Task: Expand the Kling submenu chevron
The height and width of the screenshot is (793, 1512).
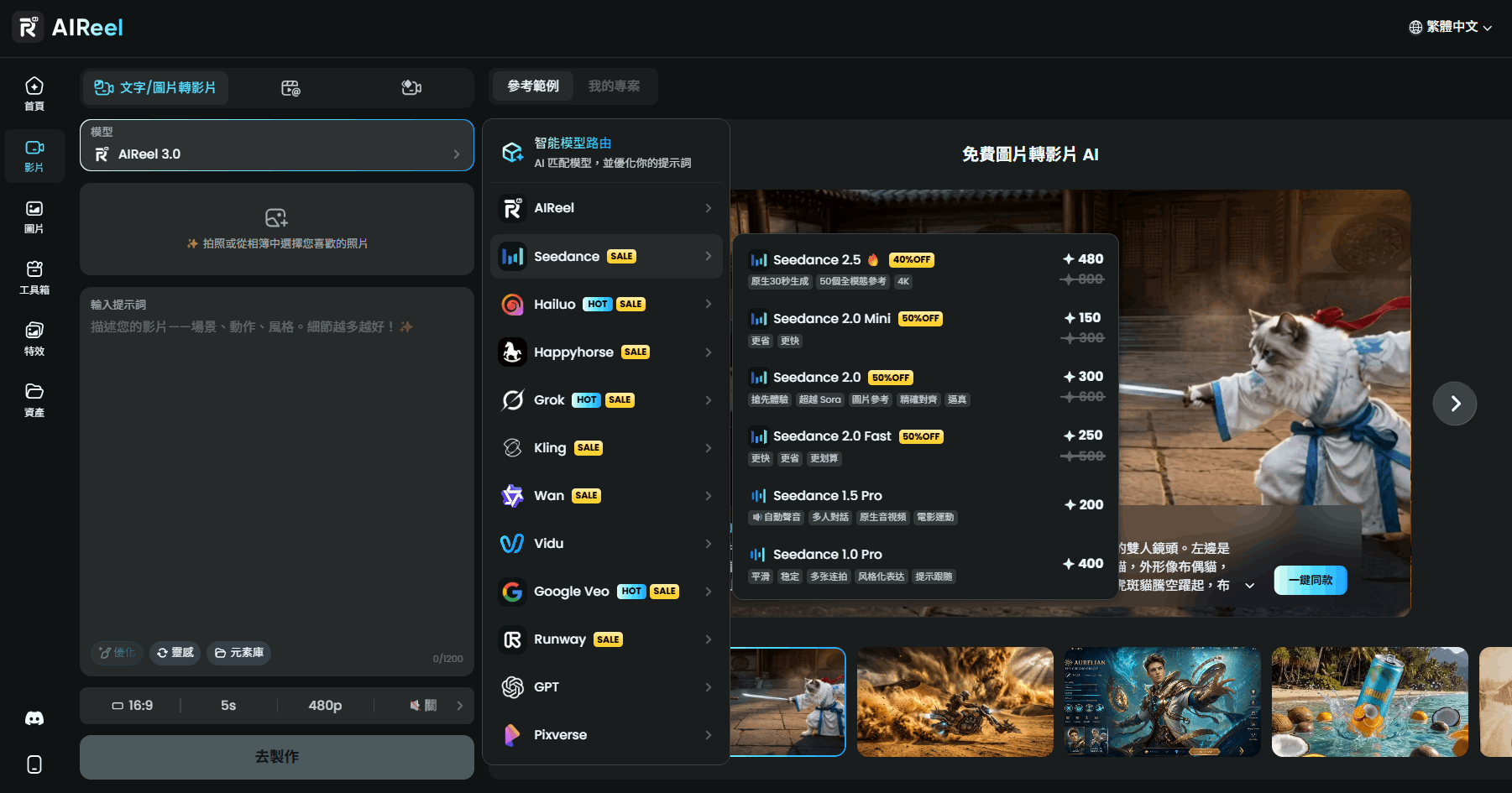Action: pyautogui.click(x=709, y=448)
